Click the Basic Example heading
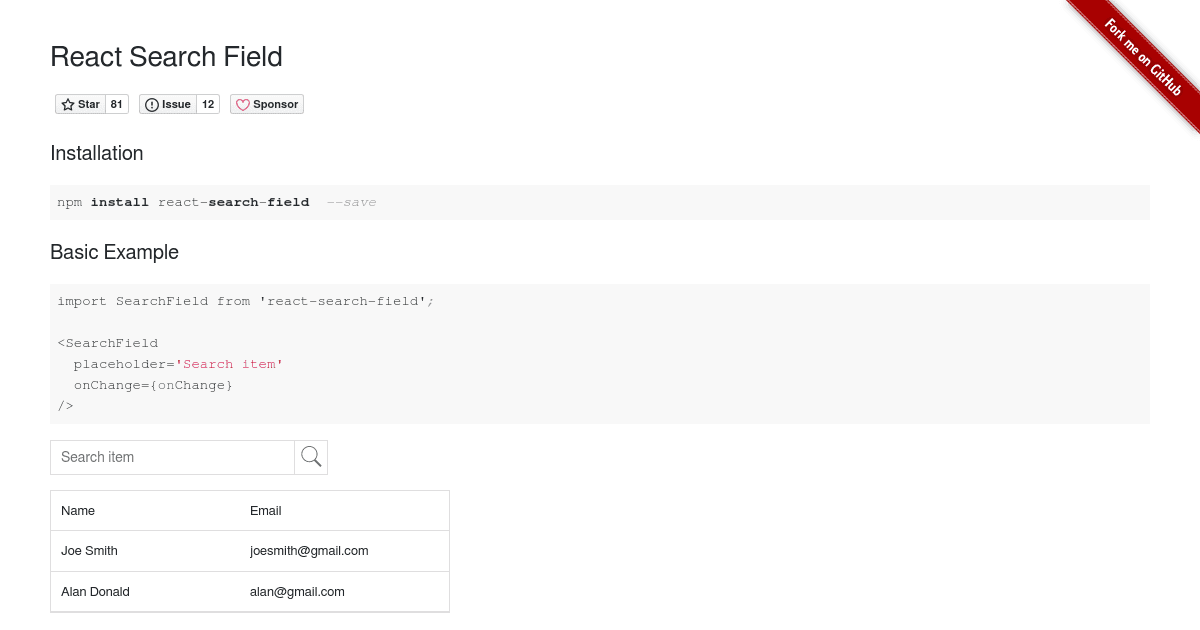This screenshot has height=630, width=1200. [114, 252]
